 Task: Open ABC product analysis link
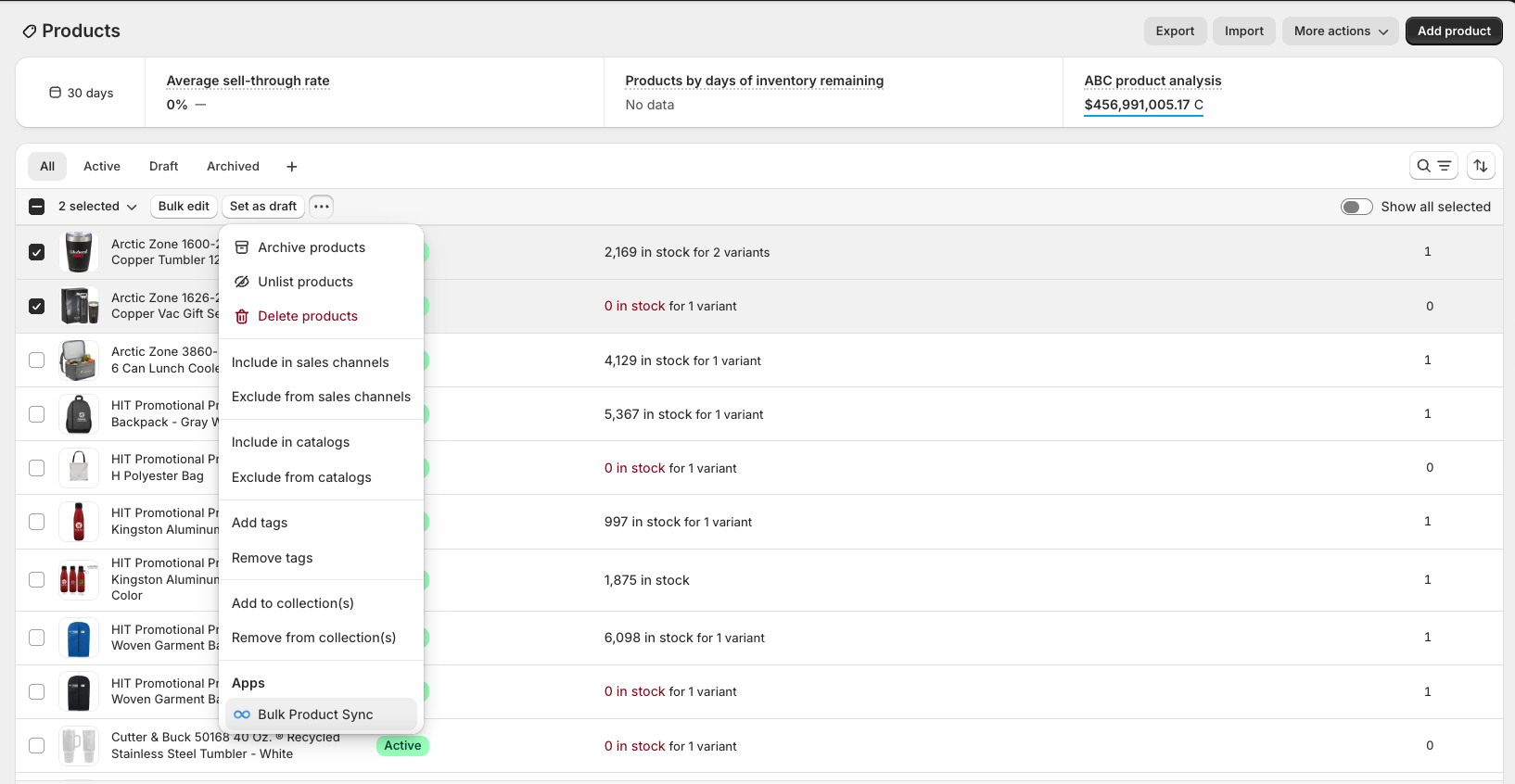point(1152,81)
